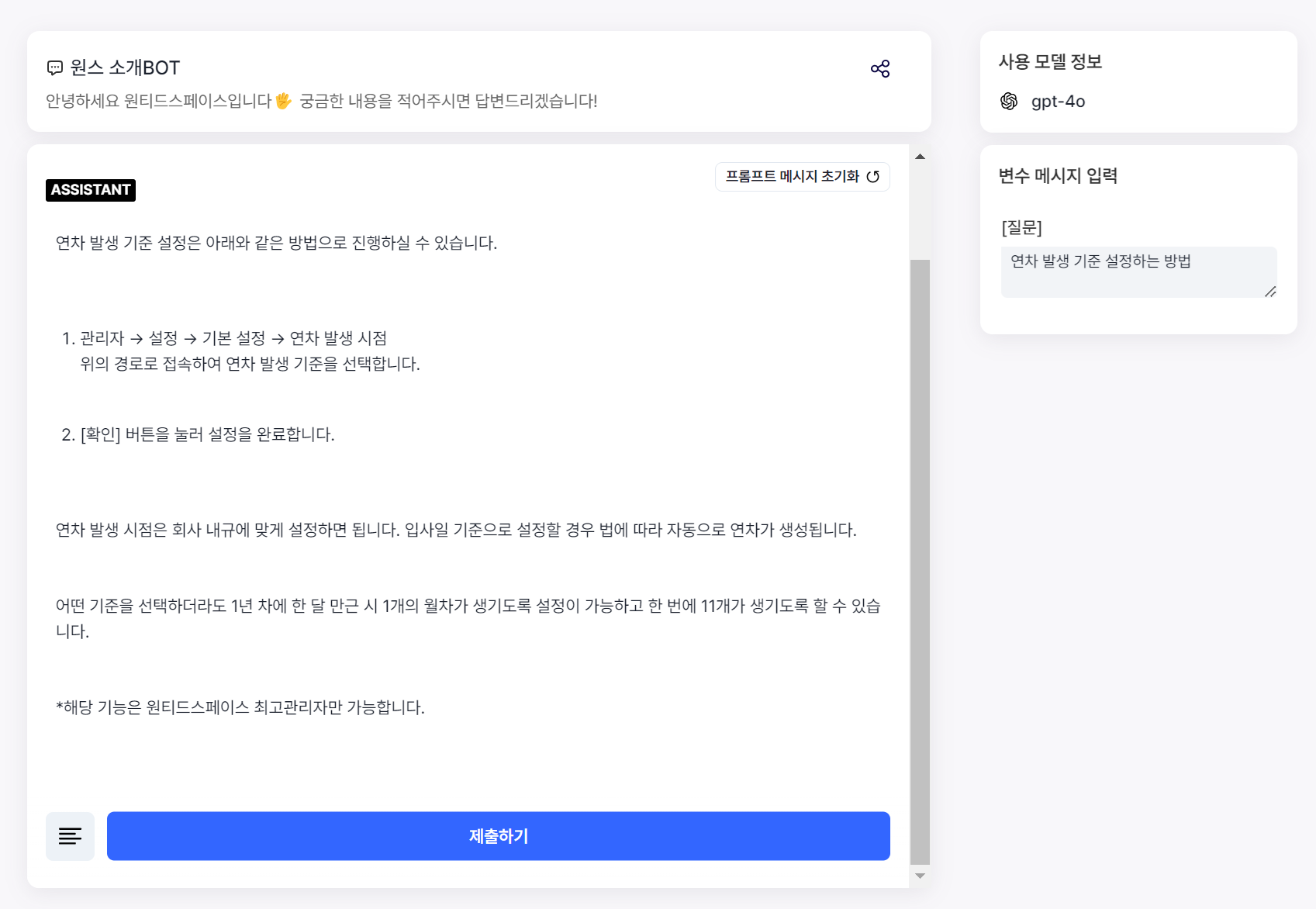Click into the [질문] variable input field
Viewport: 1316px width, 909px height.
click(x=1138, y=272)
